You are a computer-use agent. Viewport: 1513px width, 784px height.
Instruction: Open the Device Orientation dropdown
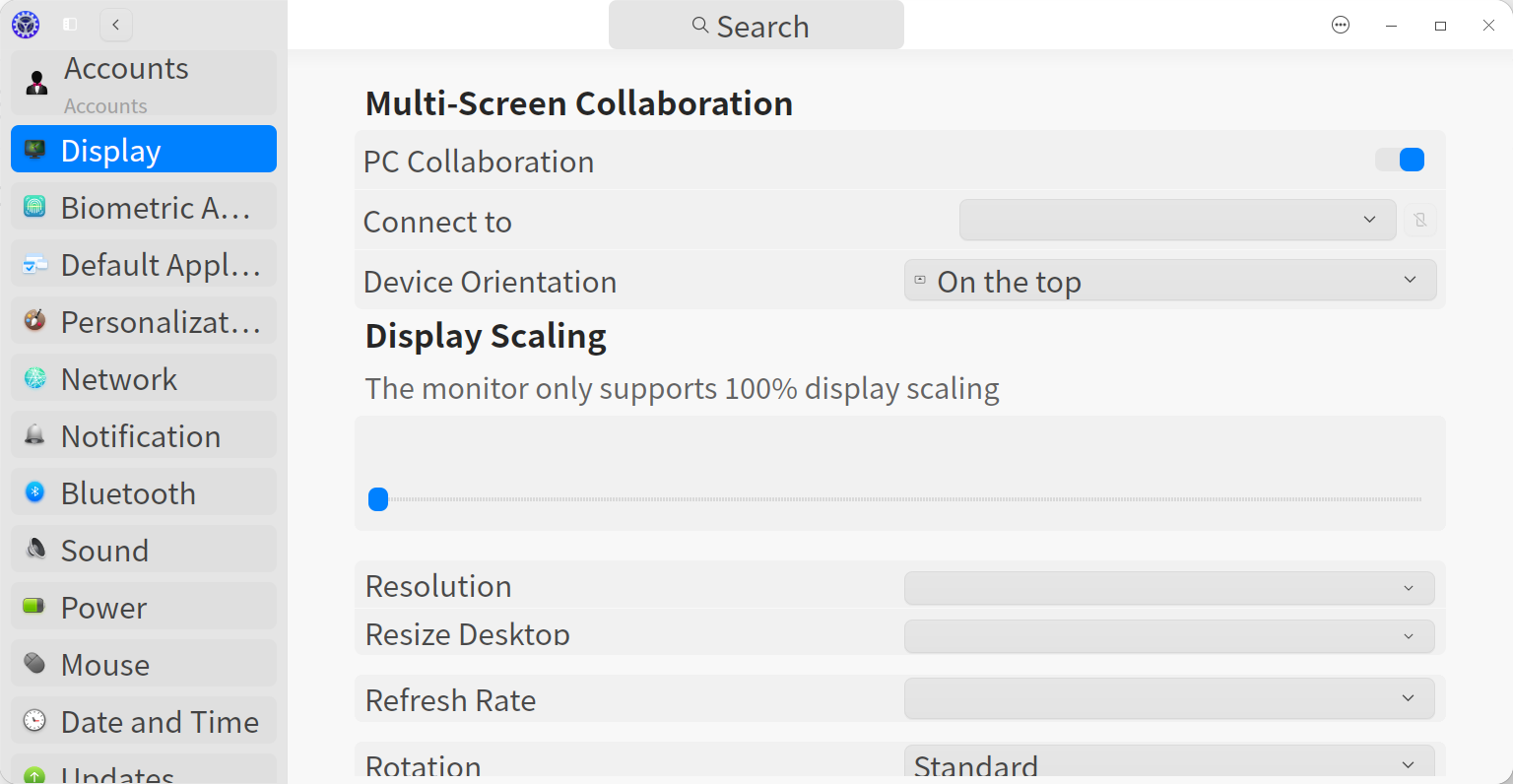[1170, 280]
